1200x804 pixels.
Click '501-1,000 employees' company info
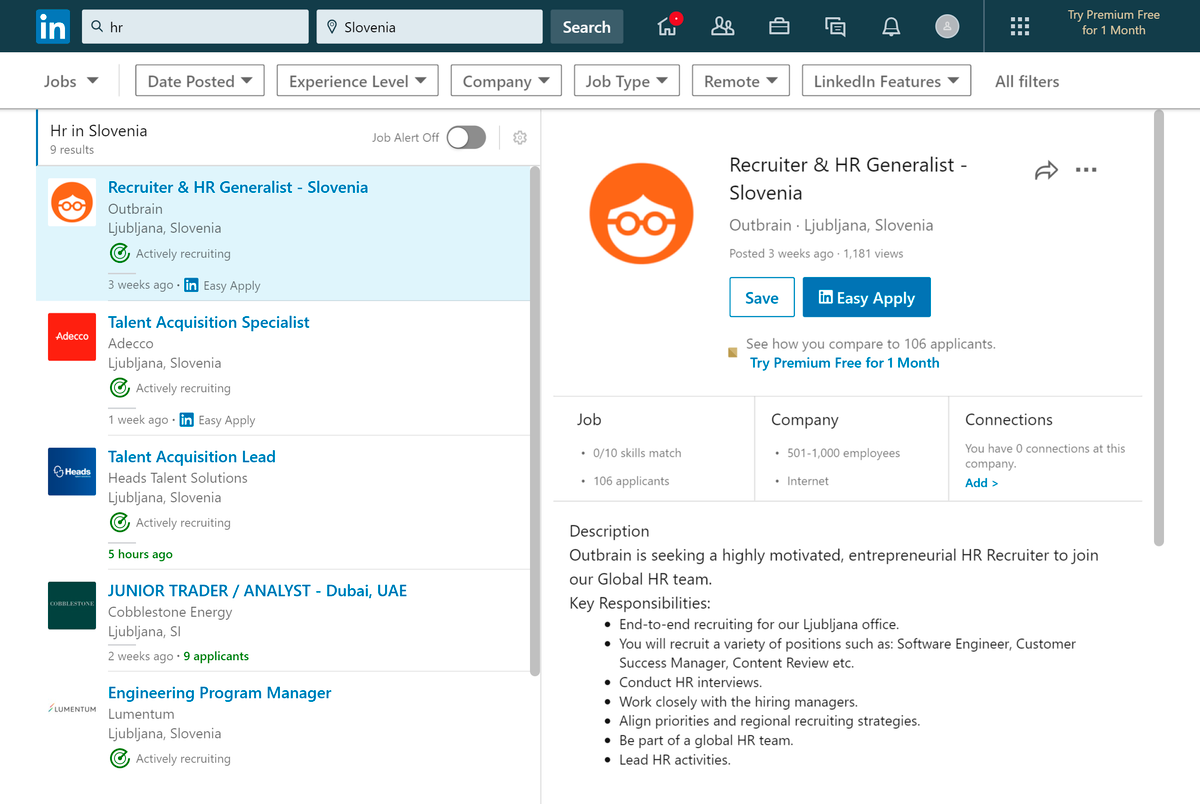[x=844, y=453]
